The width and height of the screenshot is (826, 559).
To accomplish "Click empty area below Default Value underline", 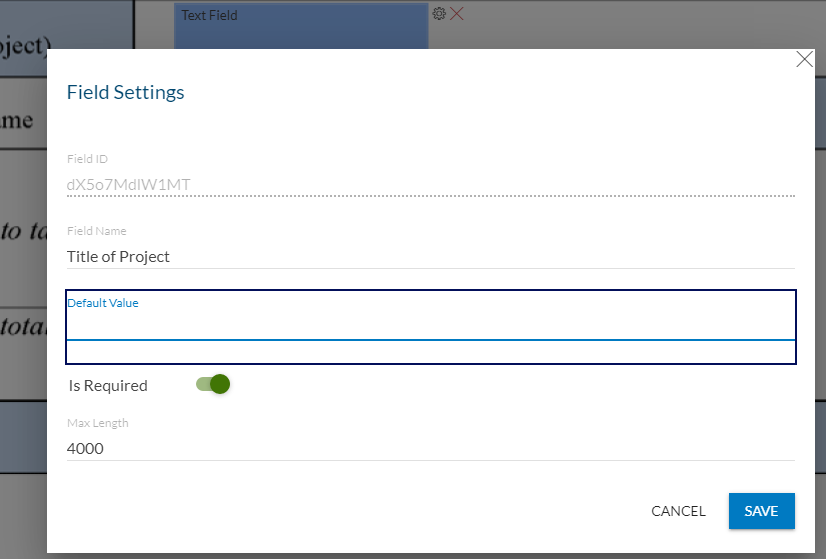I will [430, 352].
